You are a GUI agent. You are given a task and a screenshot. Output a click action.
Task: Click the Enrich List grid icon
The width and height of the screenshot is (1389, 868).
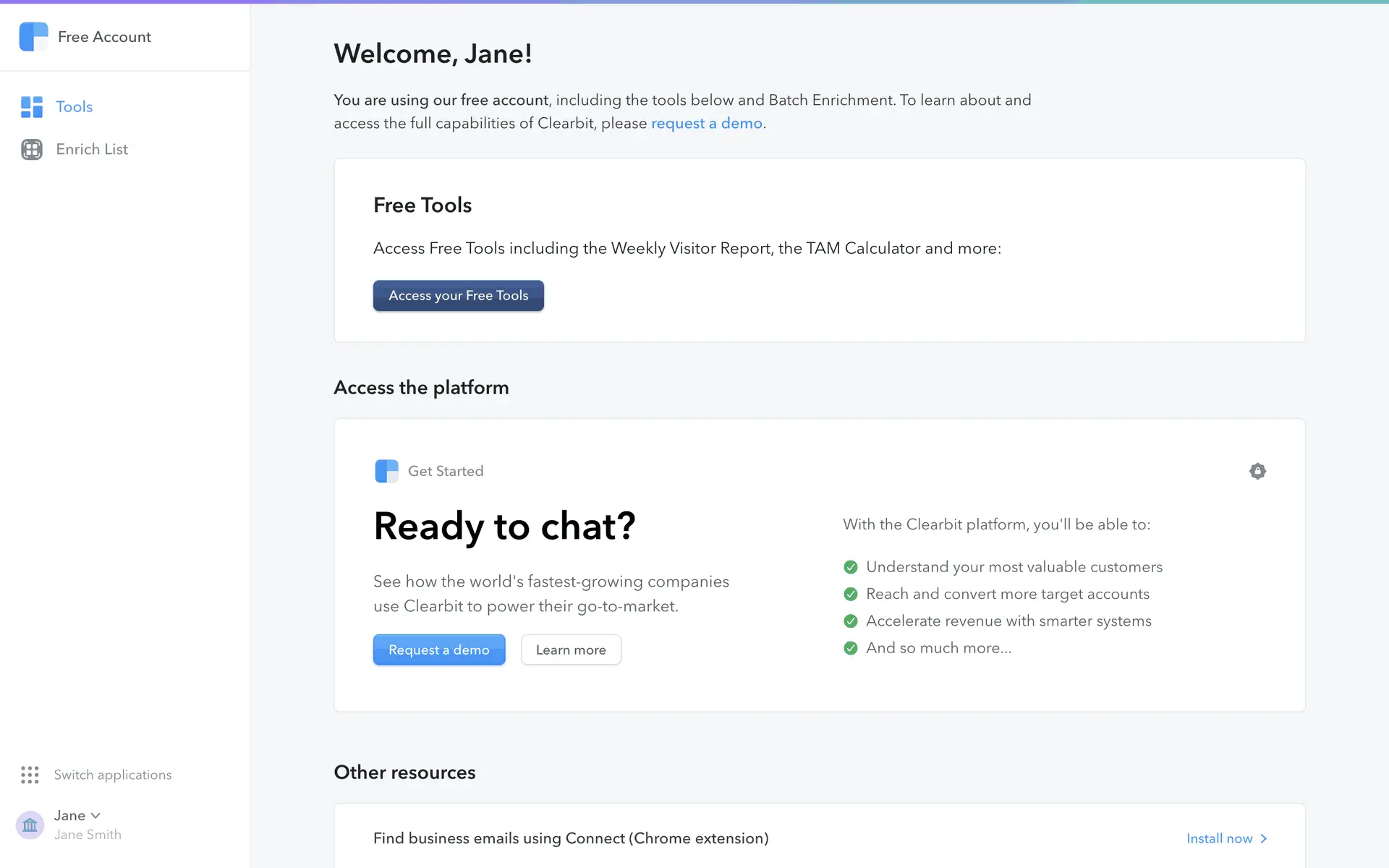coord(32,150)
